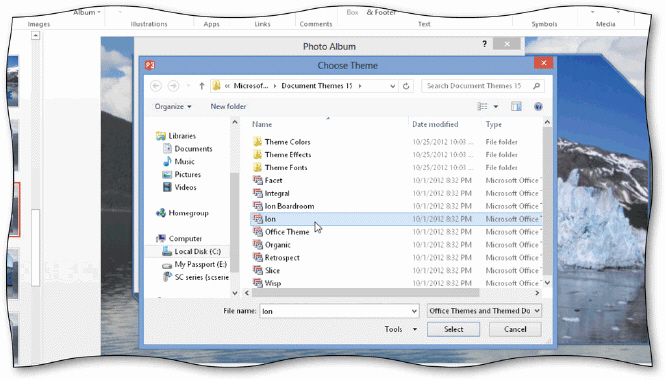Sort by the Type column header

(x=494, y=124)
